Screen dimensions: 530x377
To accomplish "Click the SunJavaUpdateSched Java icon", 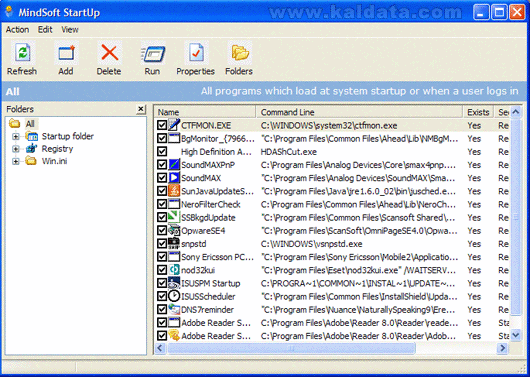I will point(174,191).
